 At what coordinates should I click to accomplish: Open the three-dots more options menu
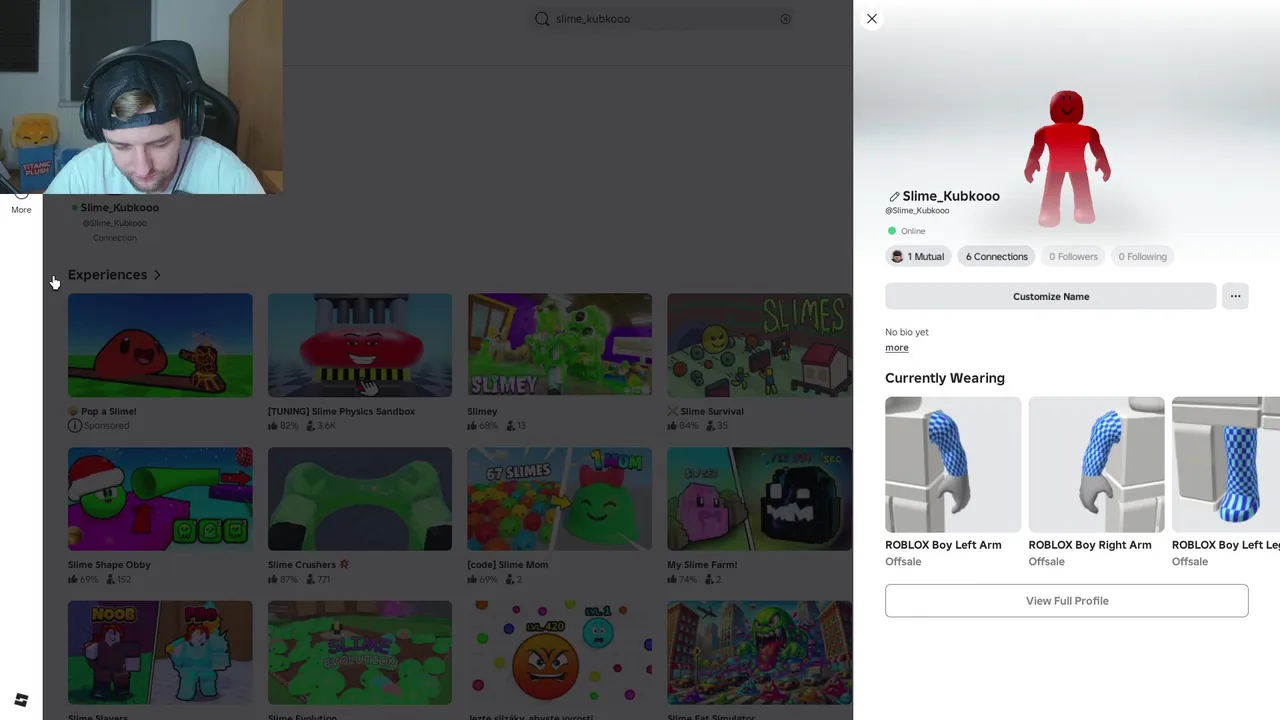pyautogui.click(x=1235, y=296)
